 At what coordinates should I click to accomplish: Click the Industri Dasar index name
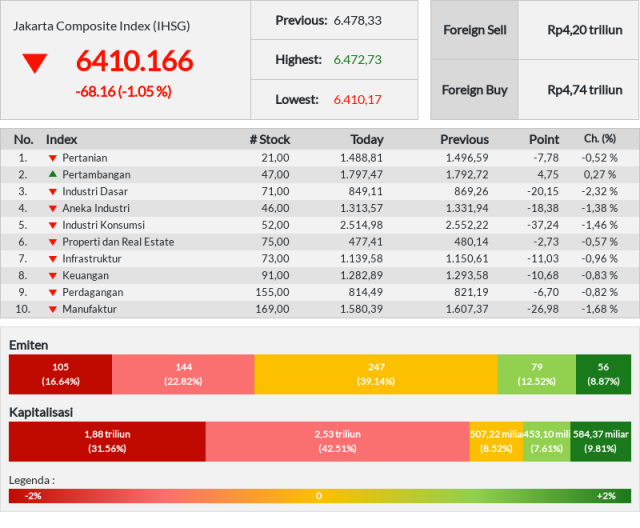tap(95, 191)
